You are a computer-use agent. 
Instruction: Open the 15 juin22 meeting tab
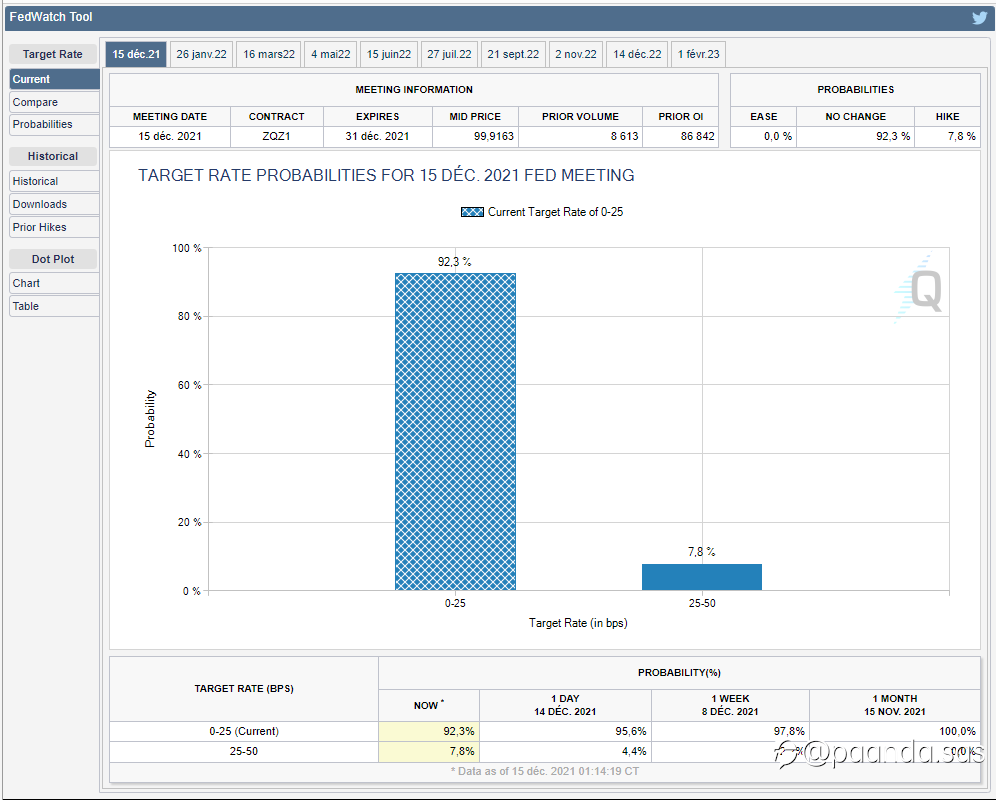(x=389, y=54)
